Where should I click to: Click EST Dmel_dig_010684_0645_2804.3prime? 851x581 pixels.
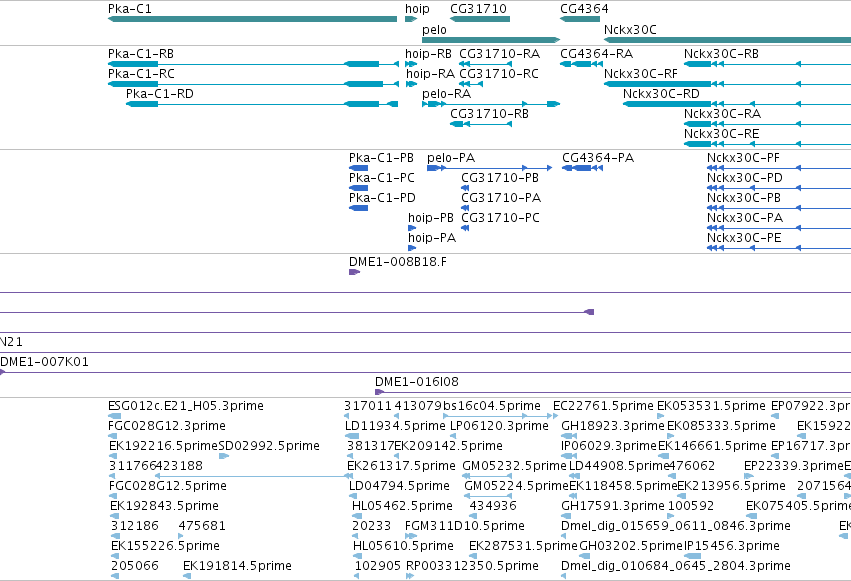[x=676, y=566]
